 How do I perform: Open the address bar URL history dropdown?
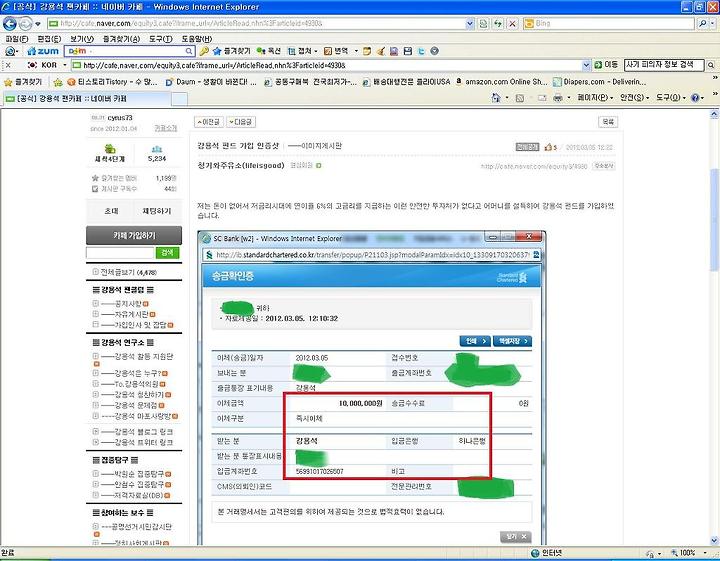click(469, 23)
